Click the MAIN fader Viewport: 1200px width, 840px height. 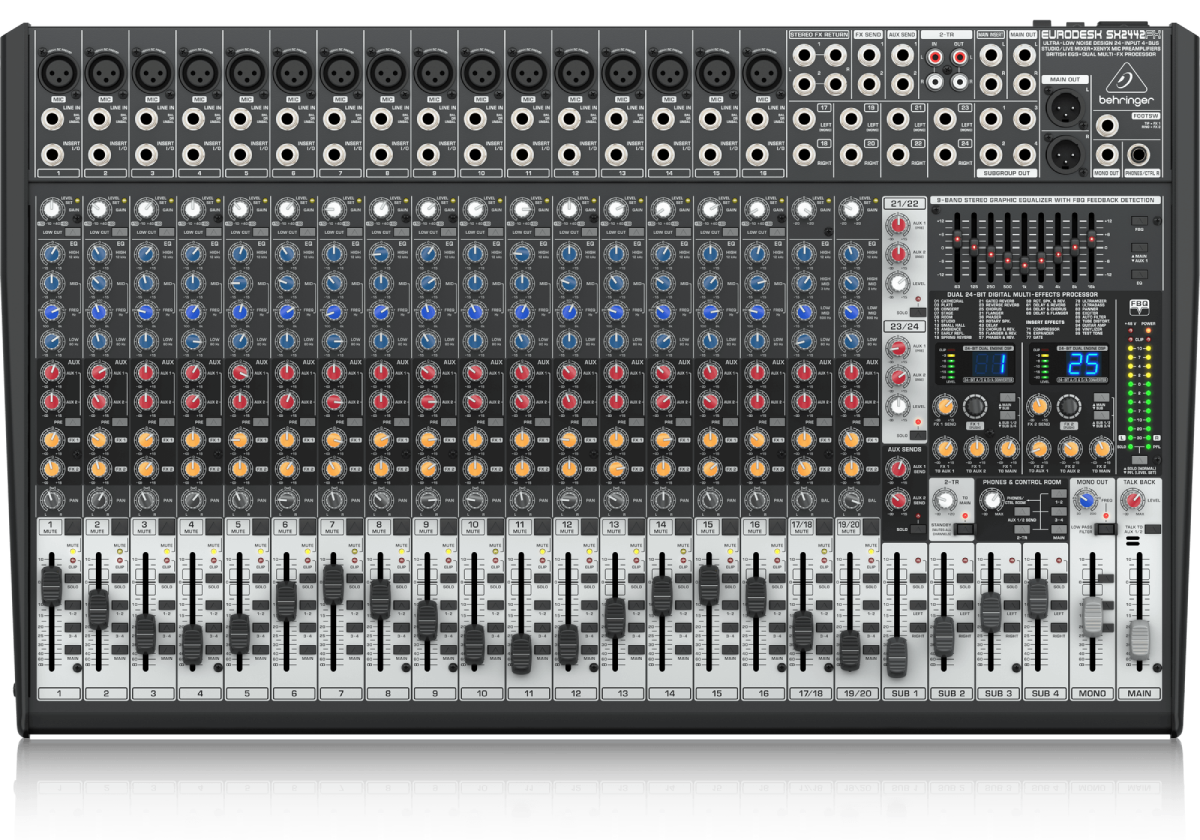(1140, 638)
